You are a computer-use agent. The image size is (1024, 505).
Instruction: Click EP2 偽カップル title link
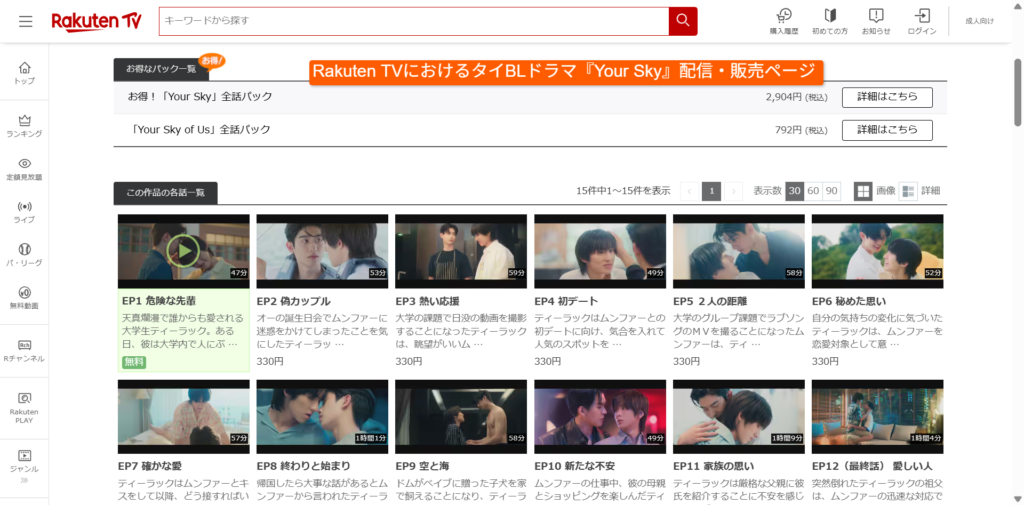pos(293,301)
